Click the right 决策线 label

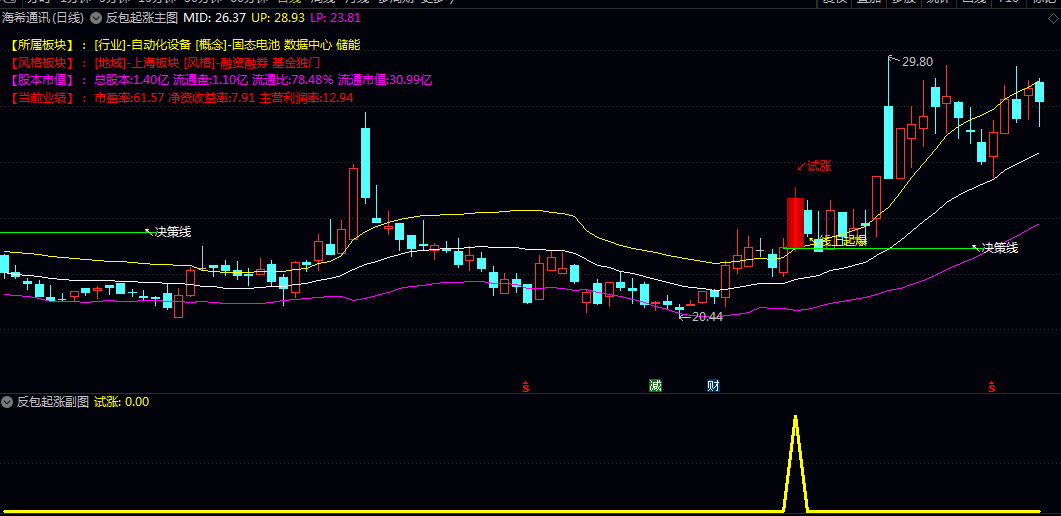coord(1000,248)
